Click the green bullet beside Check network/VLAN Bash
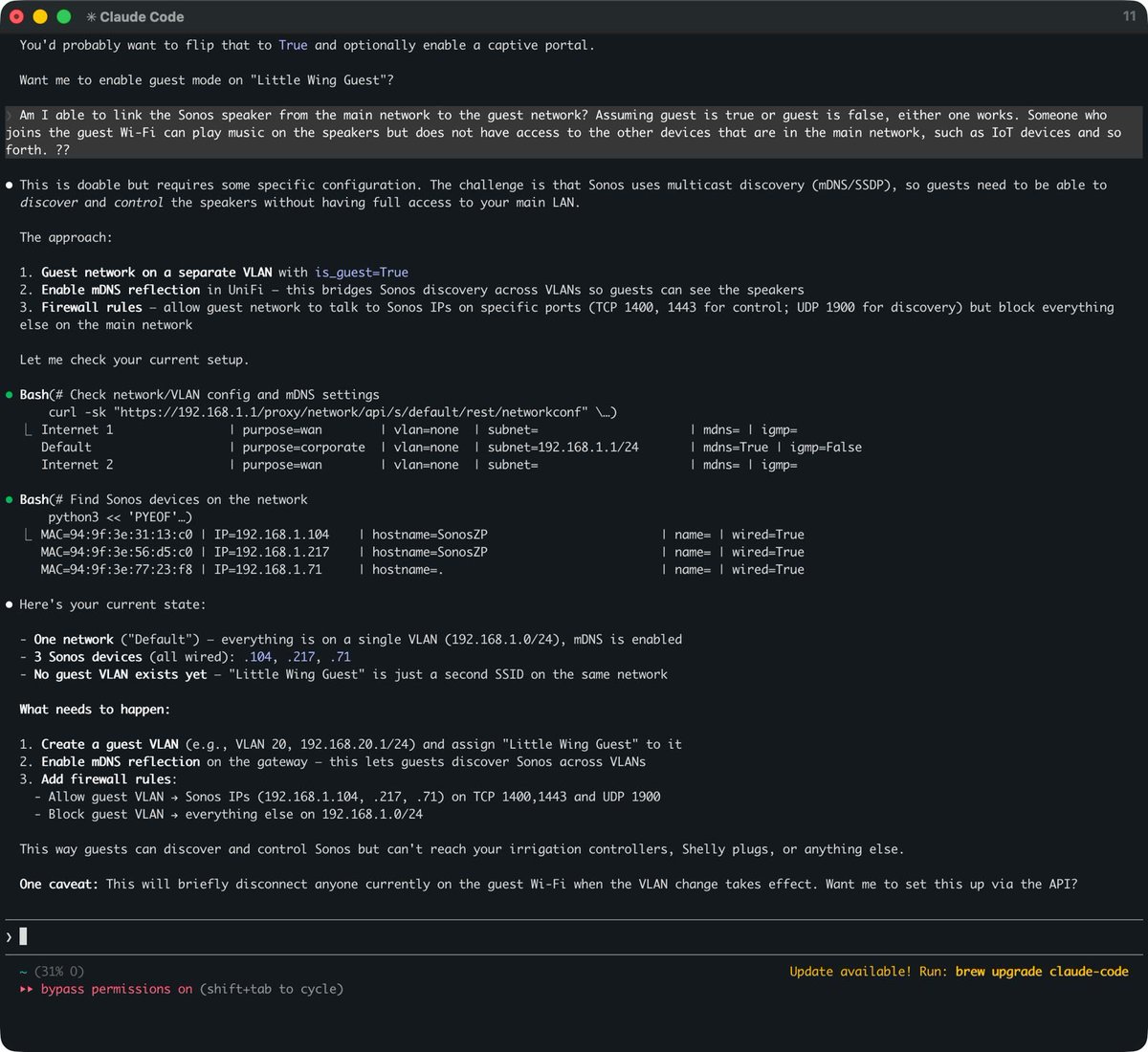The width and height of the screenshot is (1148, 1052). pos(10,395)
